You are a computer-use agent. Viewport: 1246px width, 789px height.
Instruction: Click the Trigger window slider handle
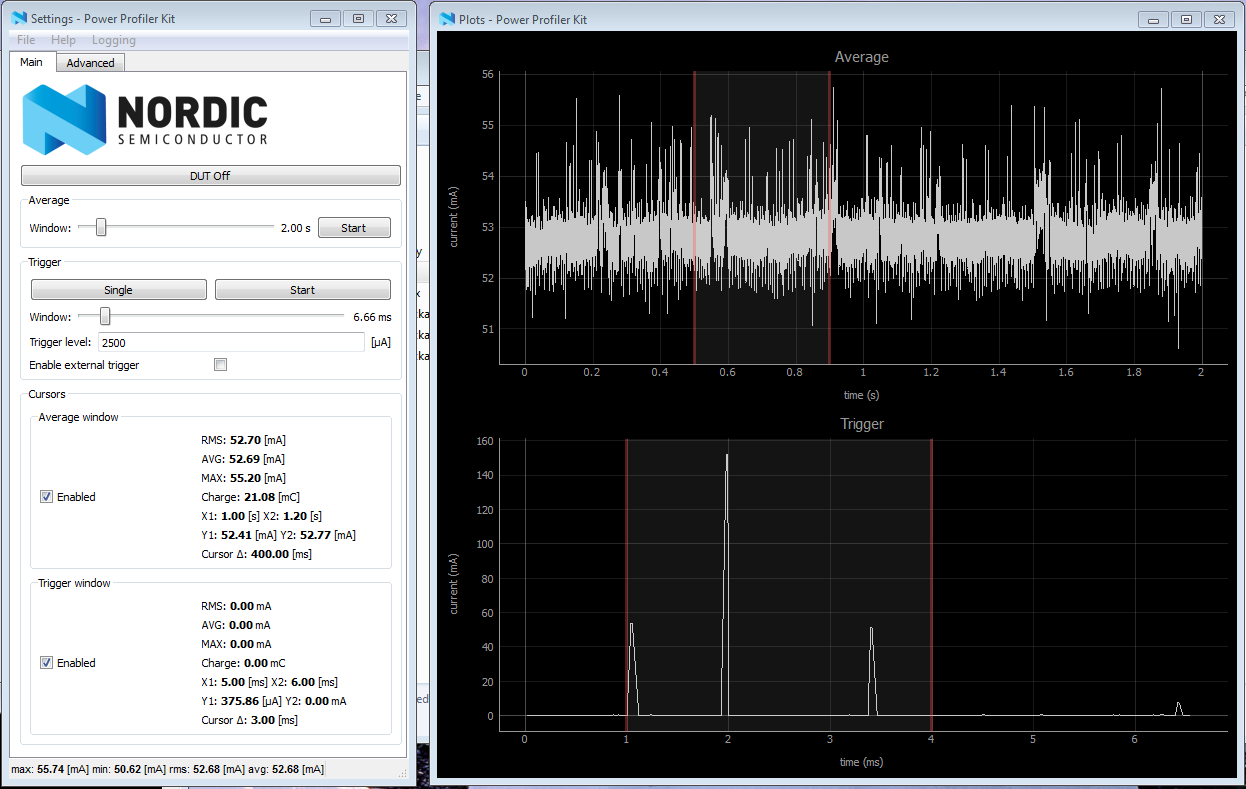pyautogui.click(x=105, y=317)
